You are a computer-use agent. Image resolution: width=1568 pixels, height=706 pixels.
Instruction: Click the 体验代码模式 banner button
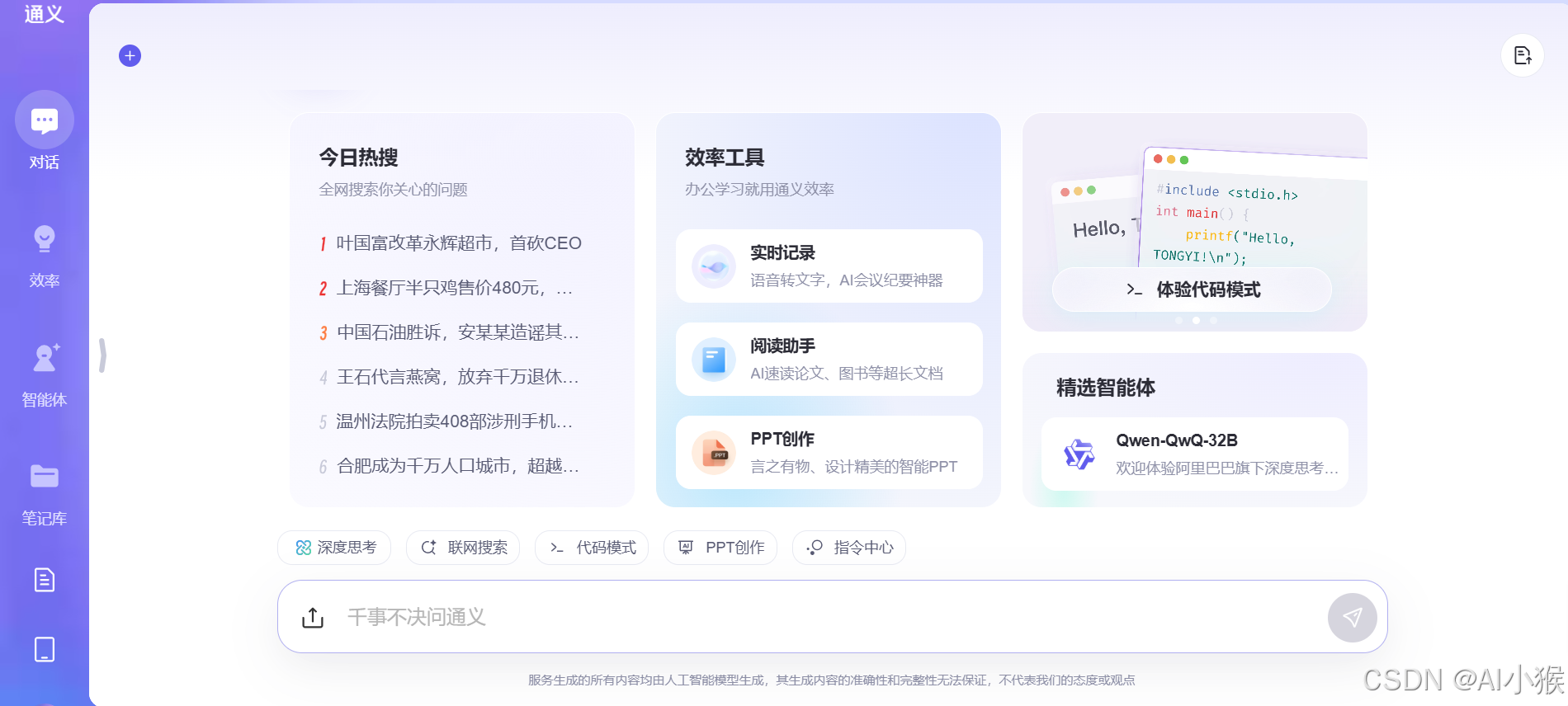coord(1192,289)
